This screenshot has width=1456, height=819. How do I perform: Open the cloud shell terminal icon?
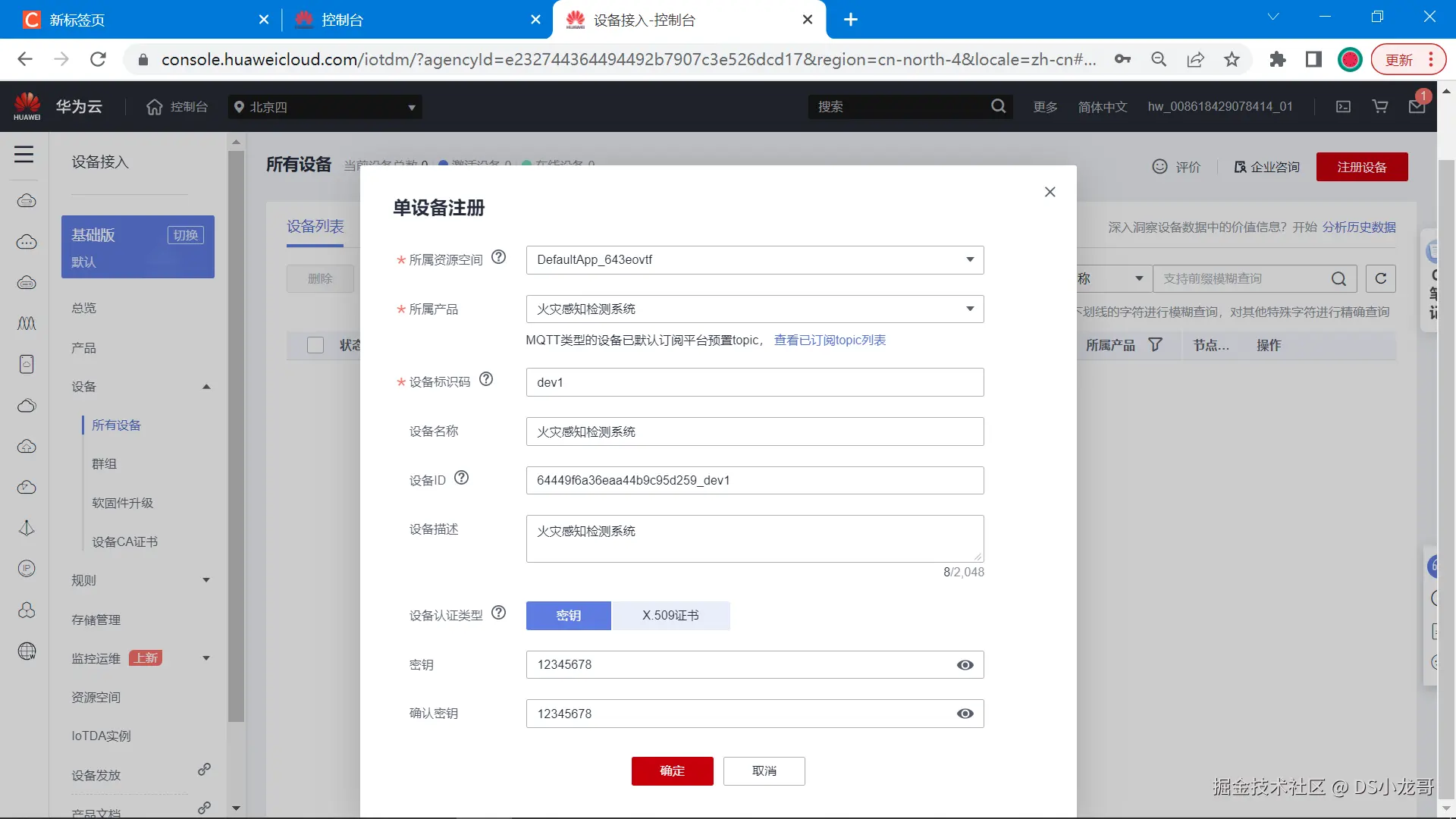pyautogui.click(x=1343, y=107)
